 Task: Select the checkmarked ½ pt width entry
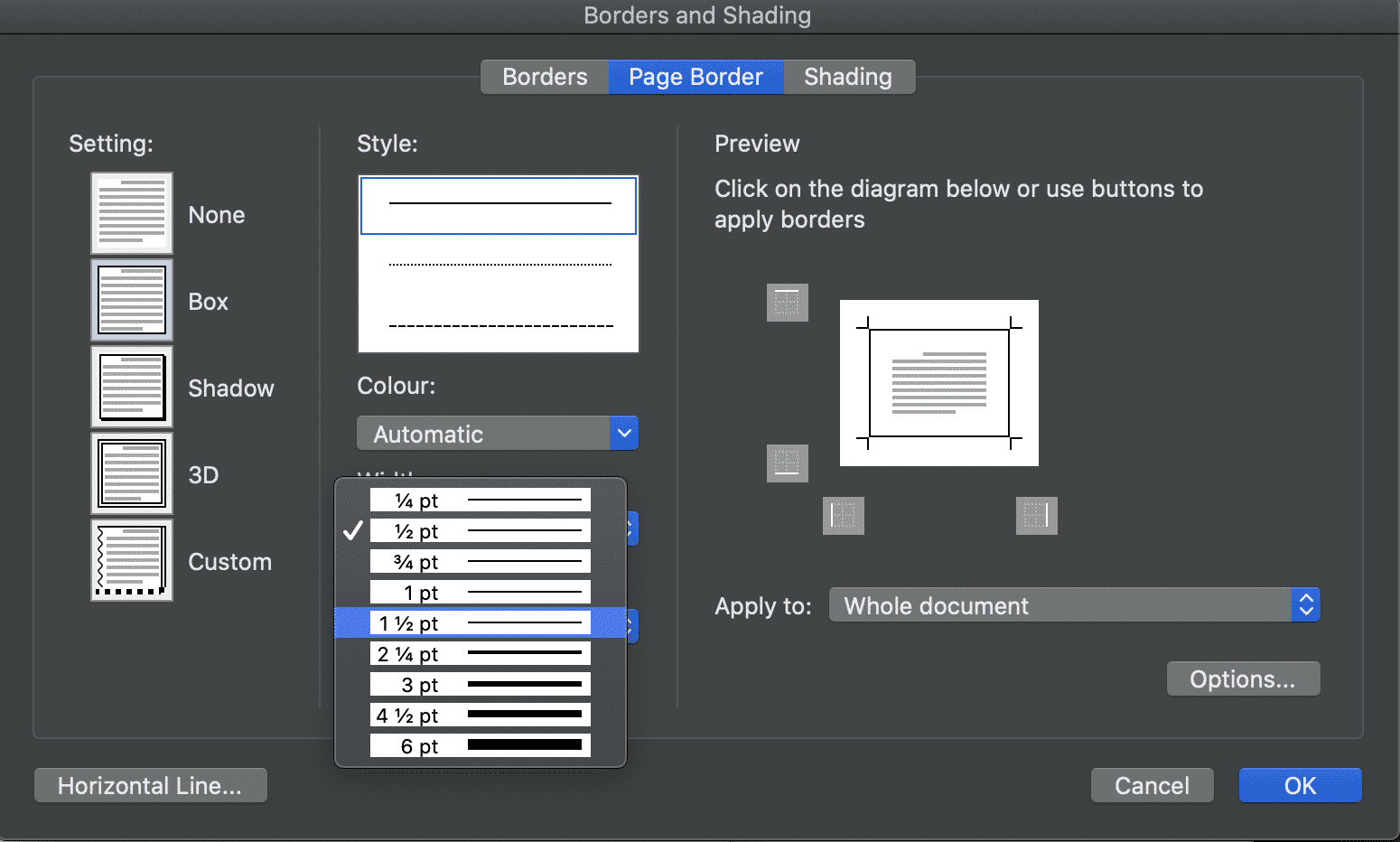tap(479, 530)
